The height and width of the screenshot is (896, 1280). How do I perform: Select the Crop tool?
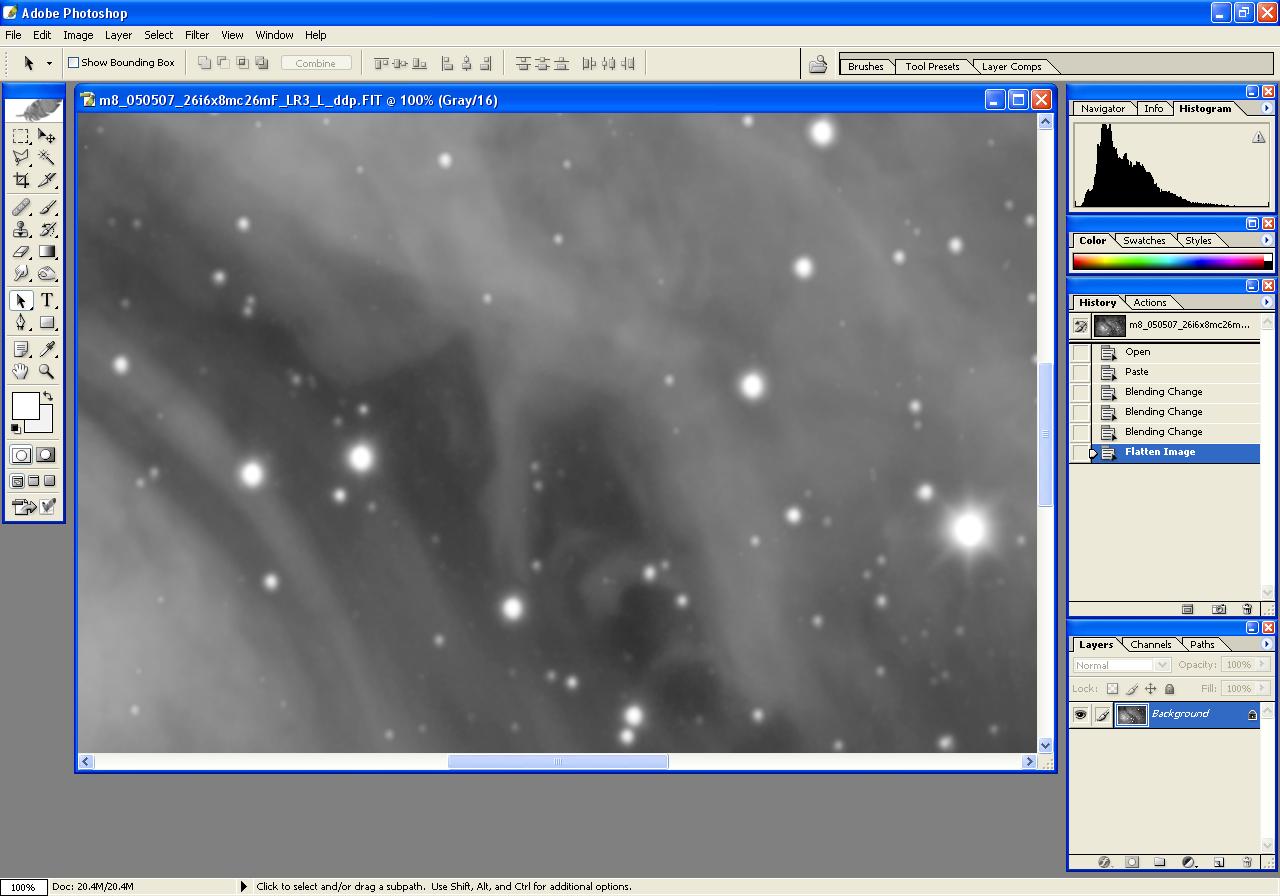[21, 180]
